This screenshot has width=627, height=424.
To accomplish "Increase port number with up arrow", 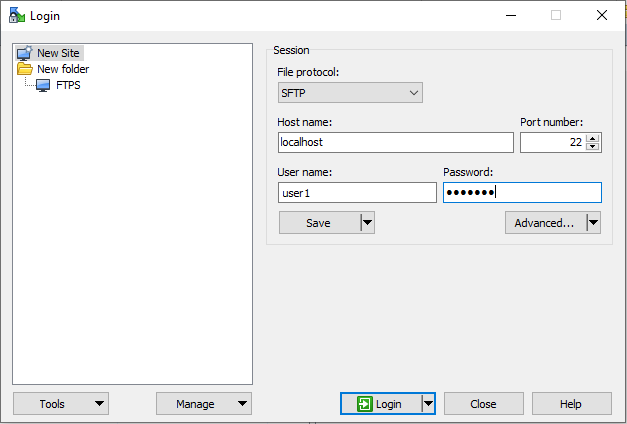I will (x=593, y=138).
